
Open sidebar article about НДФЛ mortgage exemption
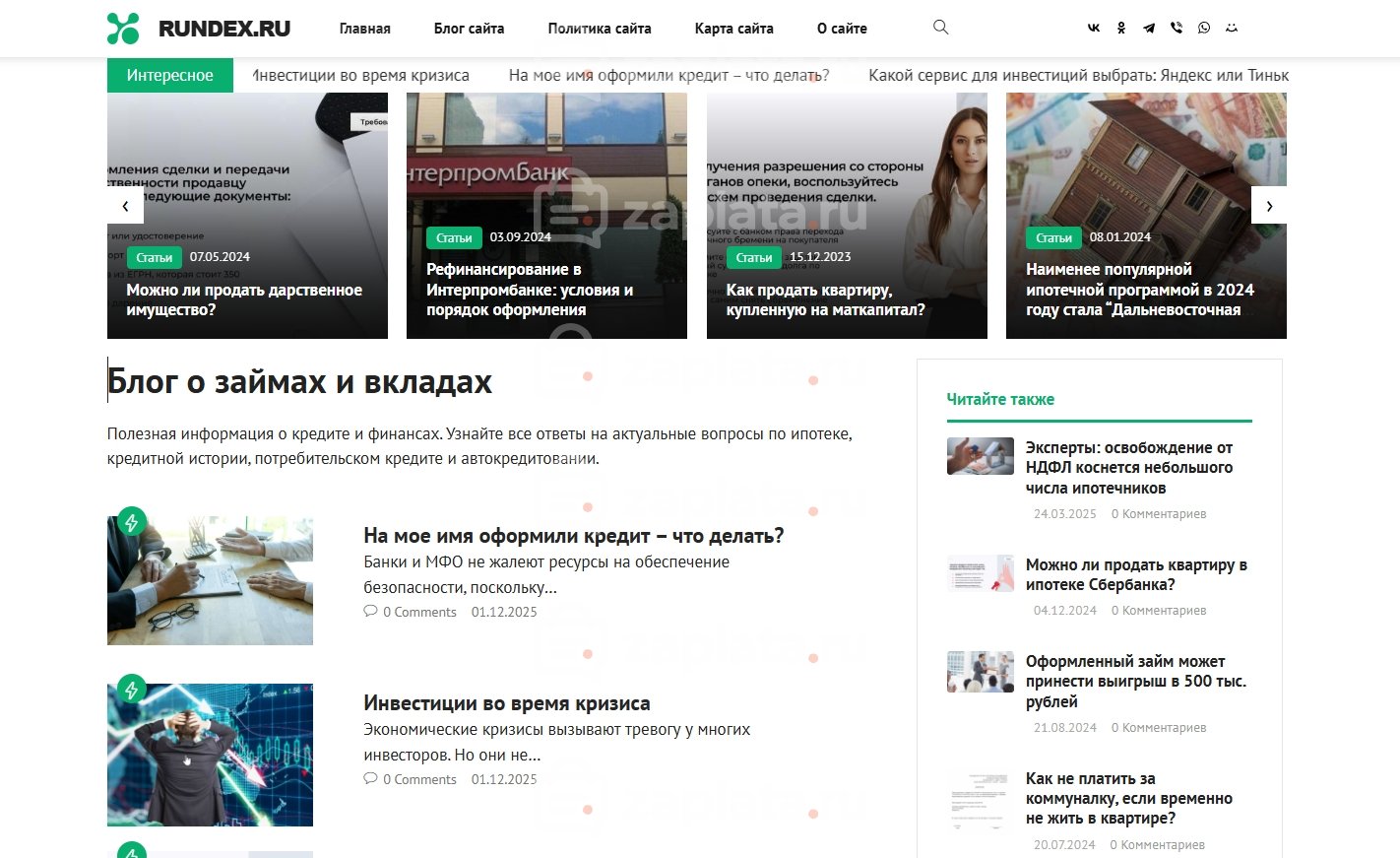pyautogui.click(x=1129, y=468)
